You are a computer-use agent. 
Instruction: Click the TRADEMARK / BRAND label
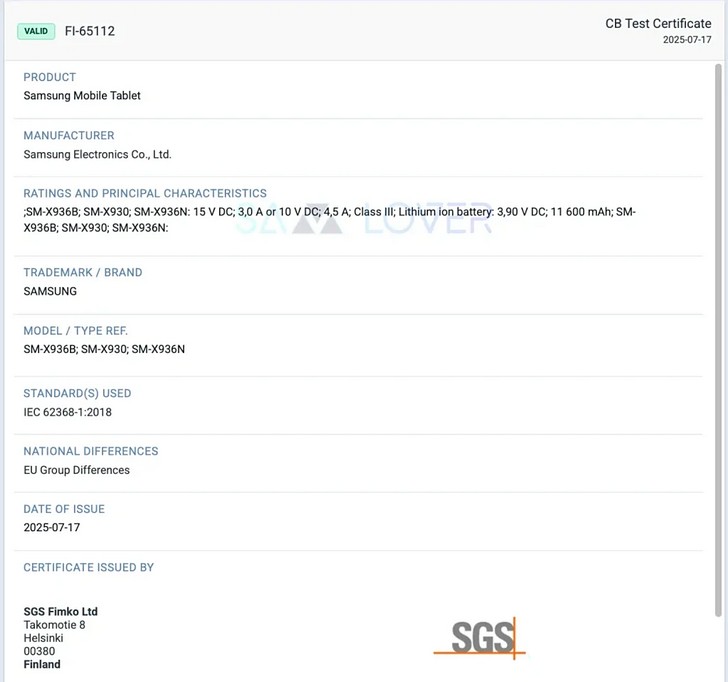click(x=83, y=272)
